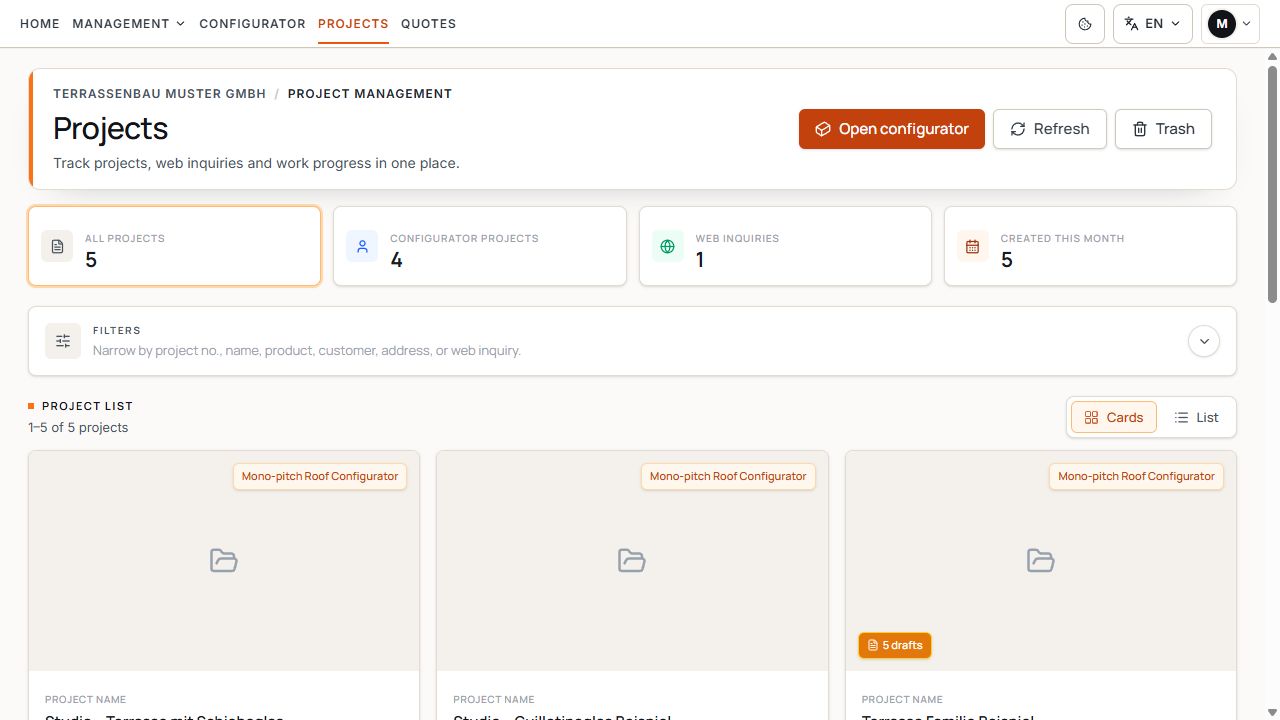Click the "Projects" page title

pyautogui.click(x=110, y=129)
